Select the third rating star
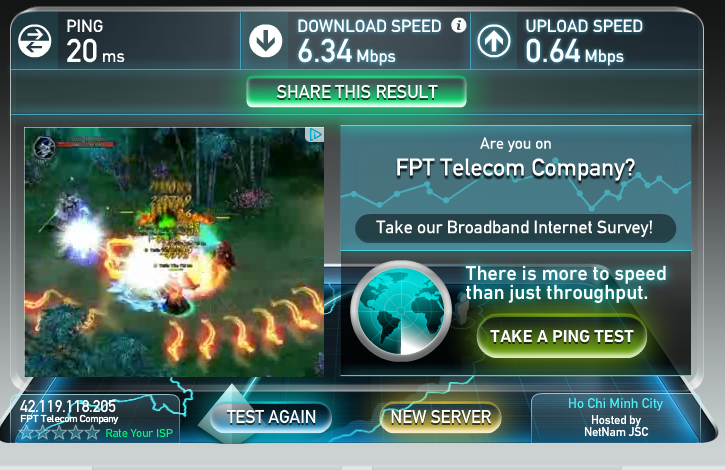Screen dimensions: 725x470 coord(59,433)
